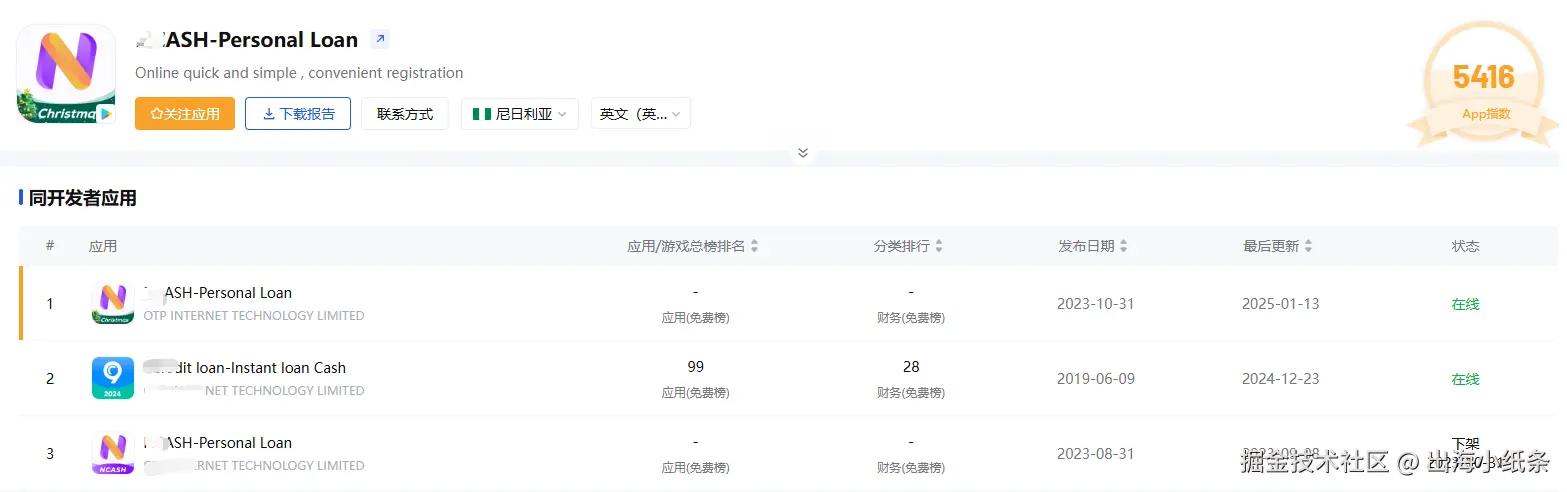This screenshot has width=1567, height=492.
Task: Open row 3 ASH-Personal Loan app link
Action: [218, 443]
